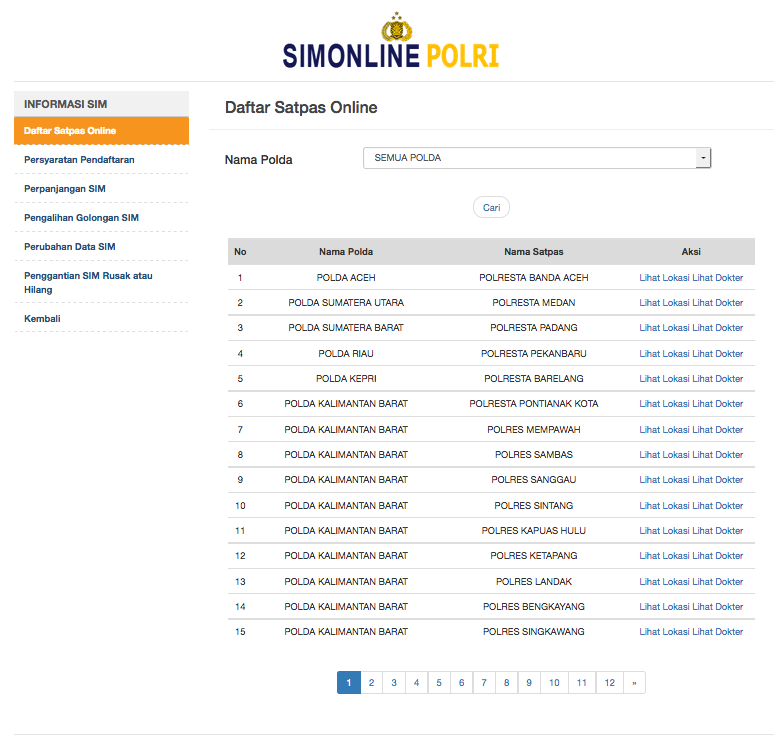Go to pagination page 6

462,683
